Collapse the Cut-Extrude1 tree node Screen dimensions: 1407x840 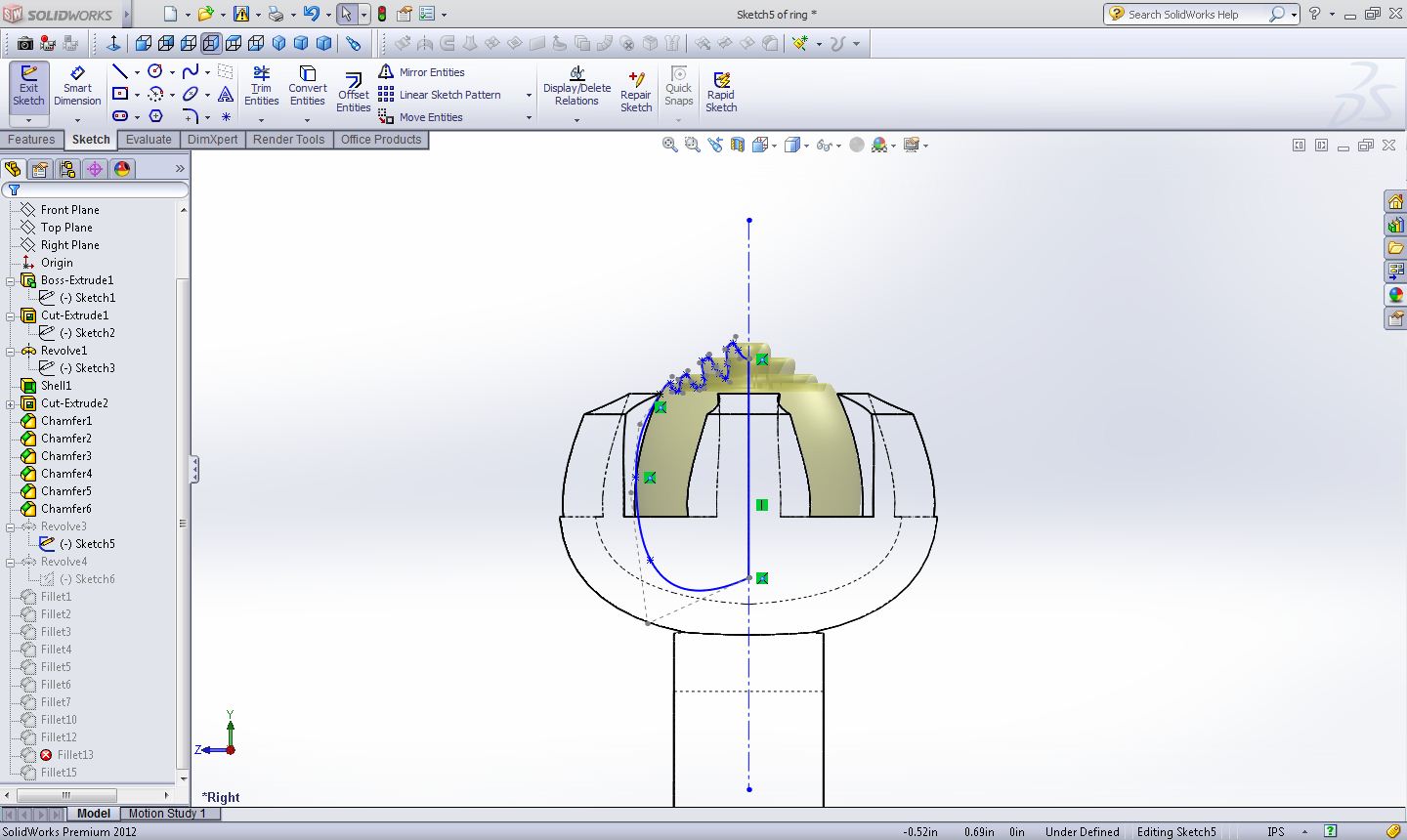click(x=11, y=315)
